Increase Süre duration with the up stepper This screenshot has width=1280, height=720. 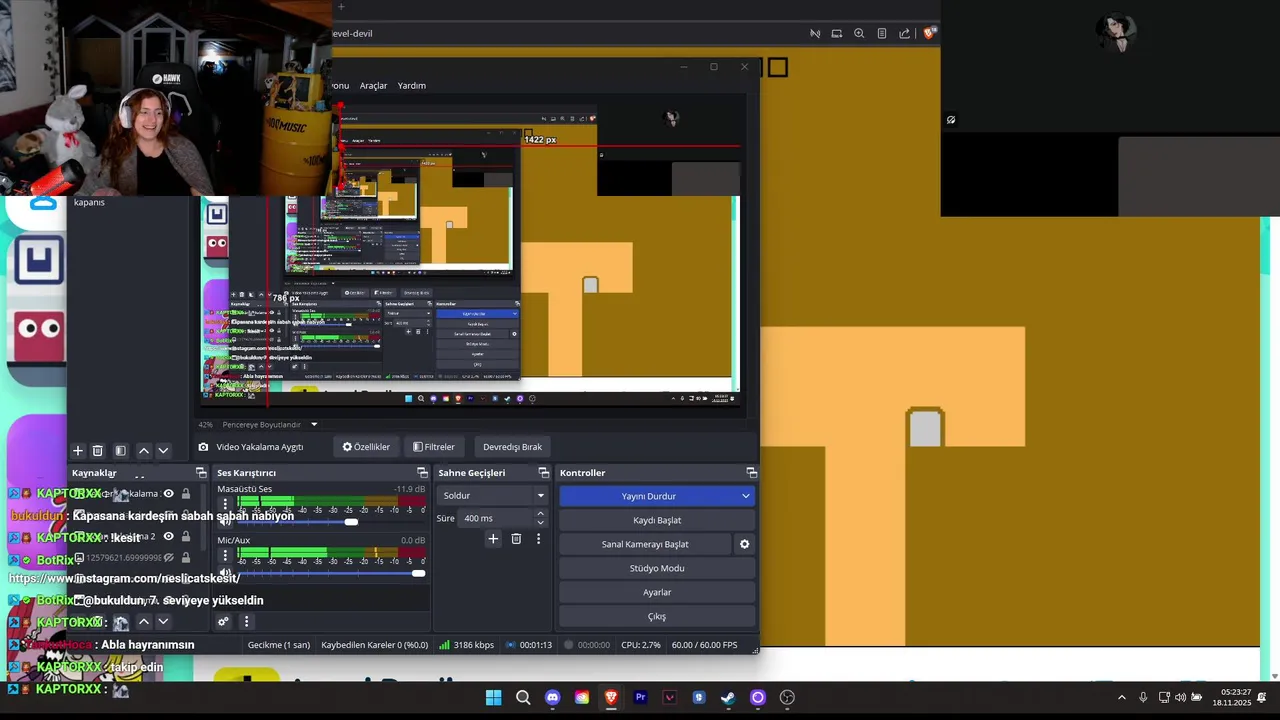click(x=541, y=514)
